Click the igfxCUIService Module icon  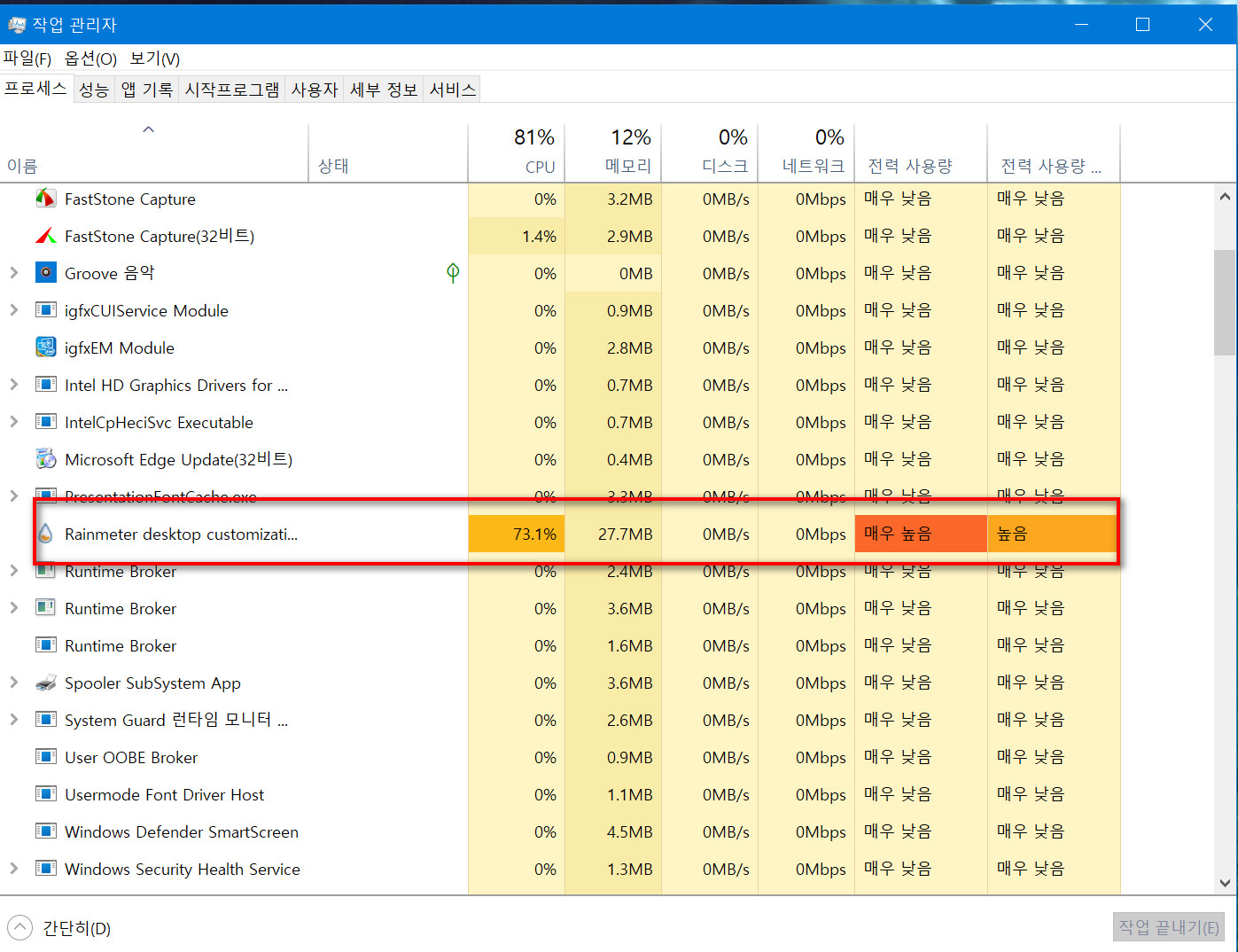tap(45, 310)
